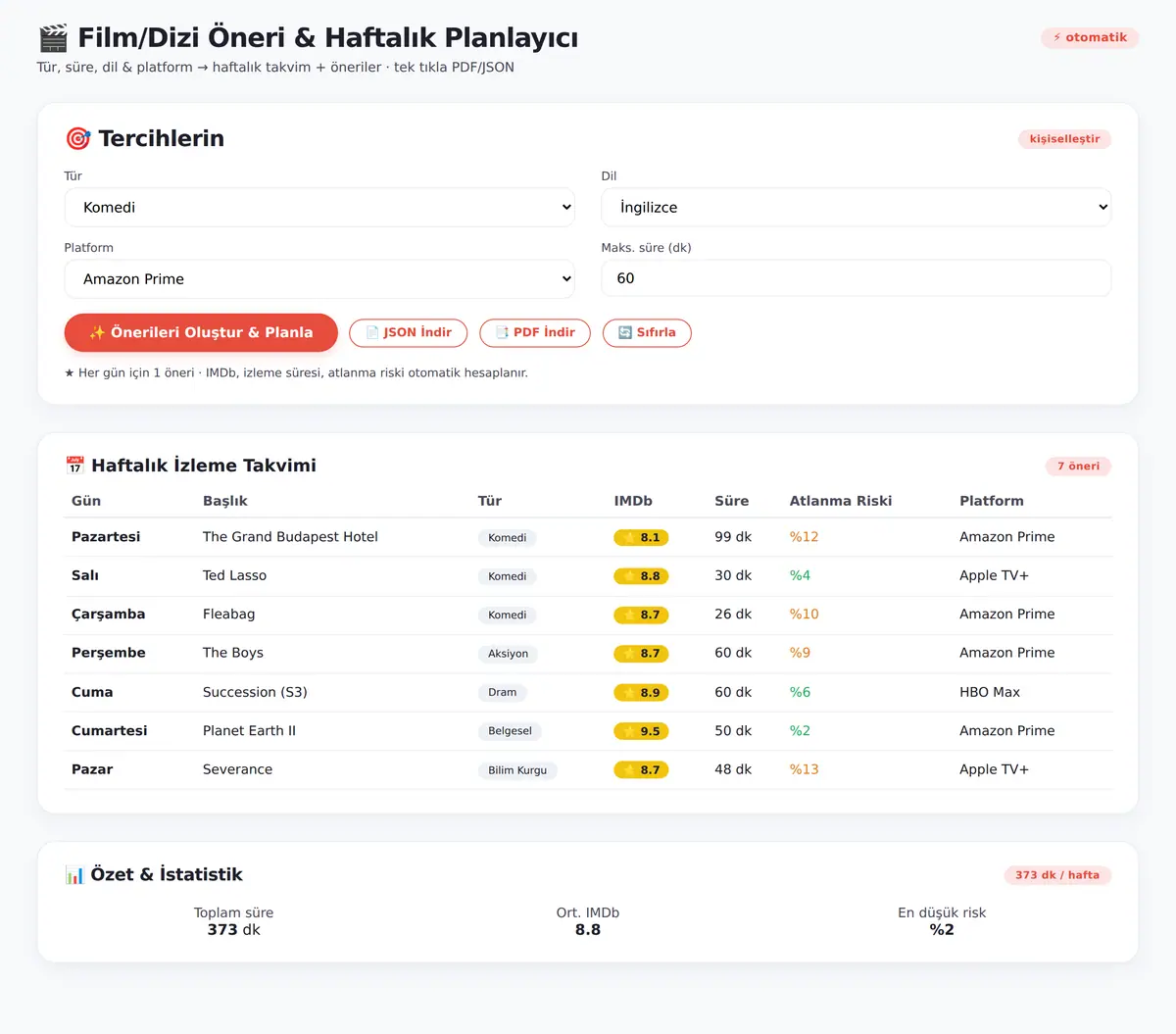Click the otomatik badge in the header
The height and width of the screenshot is (1034, 1176).
pos(1090,37)
